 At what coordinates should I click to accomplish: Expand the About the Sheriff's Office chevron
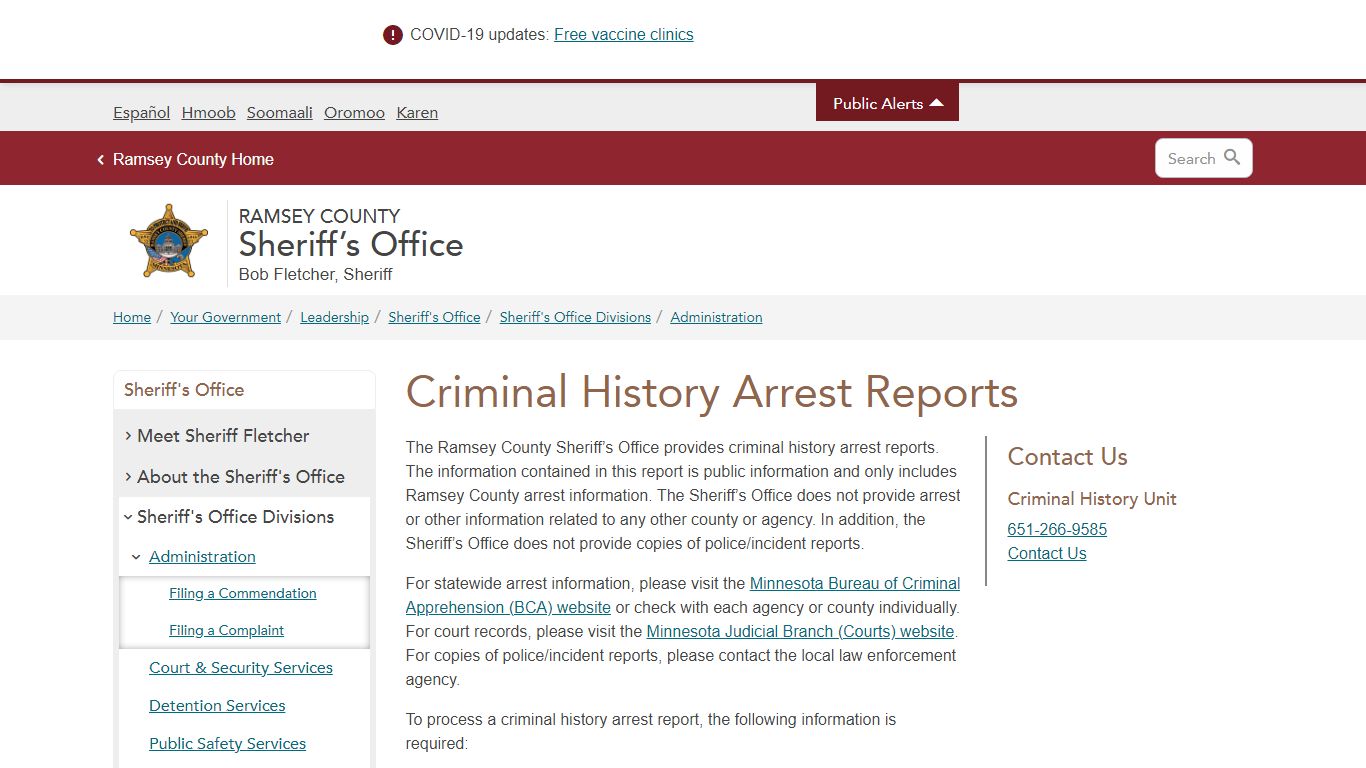tap(128, 477)
